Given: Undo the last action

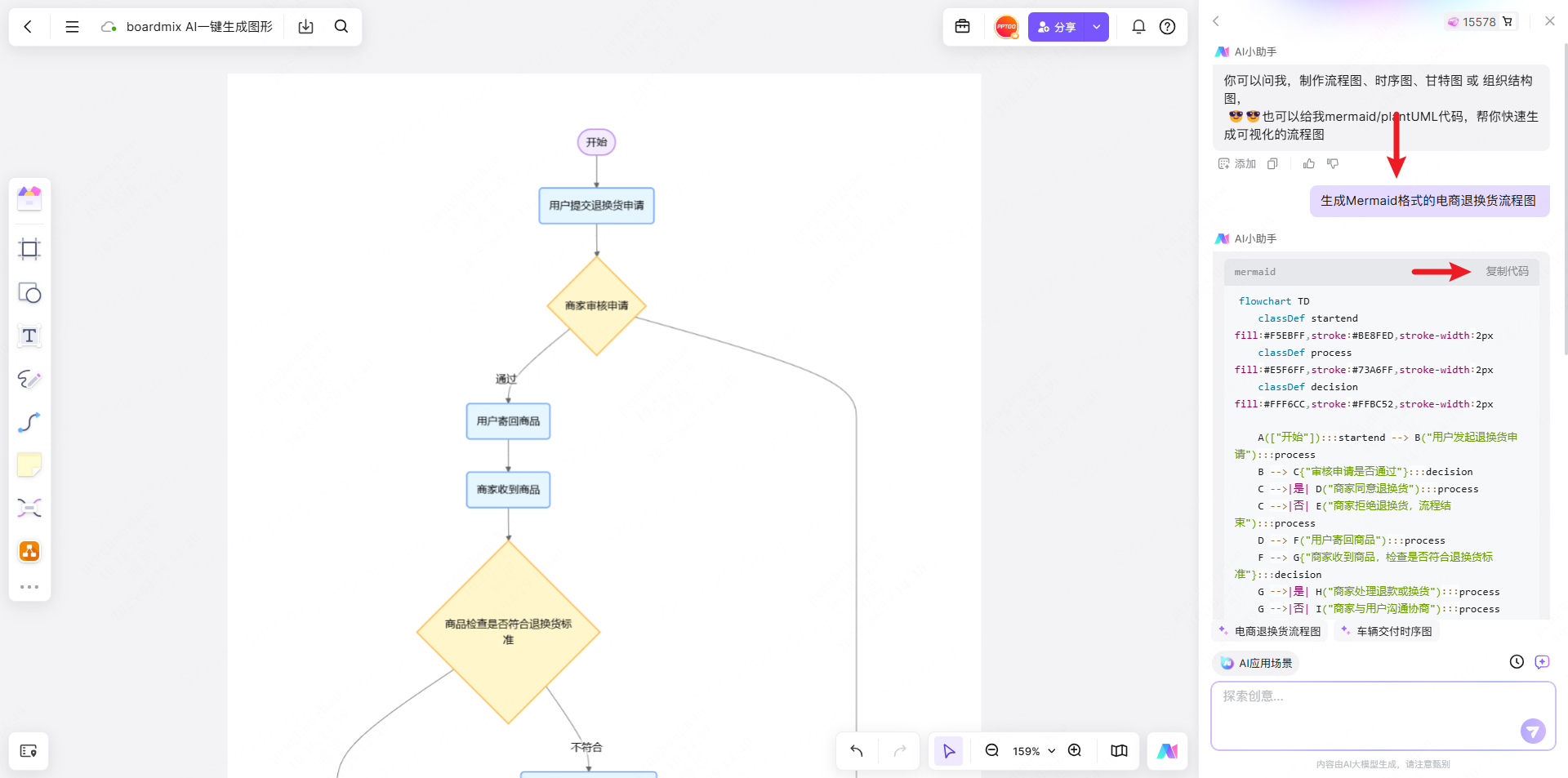Looking at the screenshot, I should (857, 751).
